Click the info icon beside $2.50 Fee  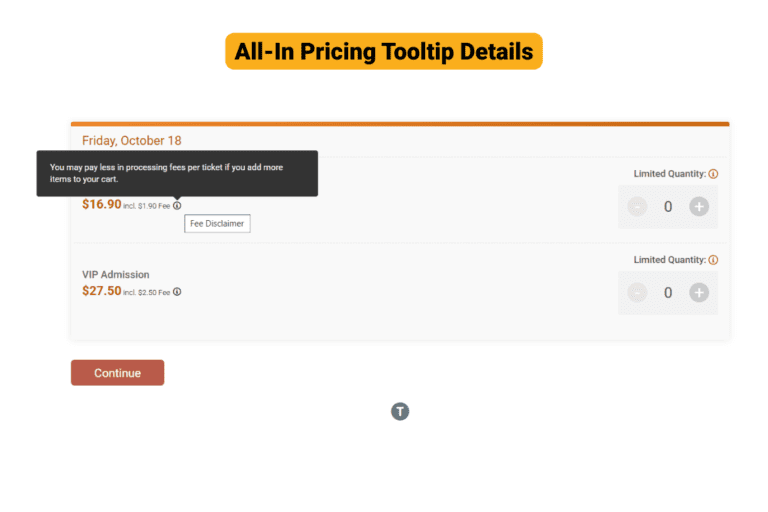point(177,292)
